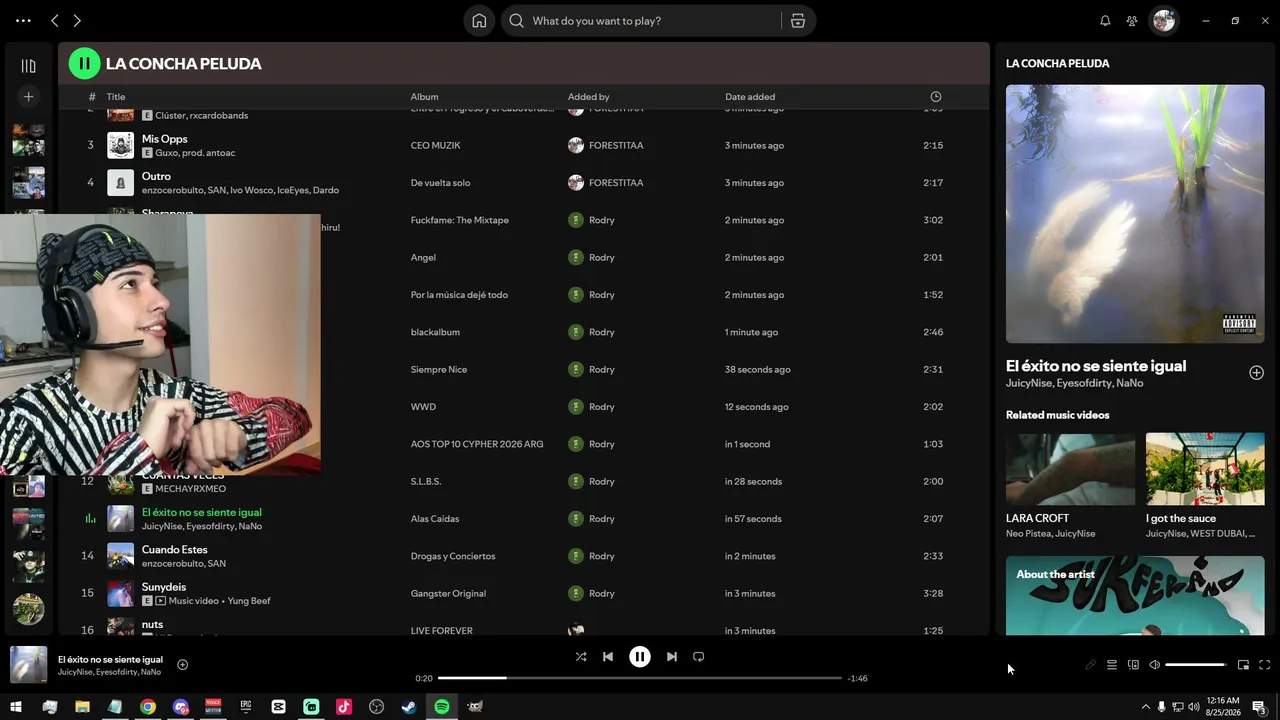Open I got the sauce music video
The height and width of the screenshot is (720, 1280).
(x=1205, y=486)
